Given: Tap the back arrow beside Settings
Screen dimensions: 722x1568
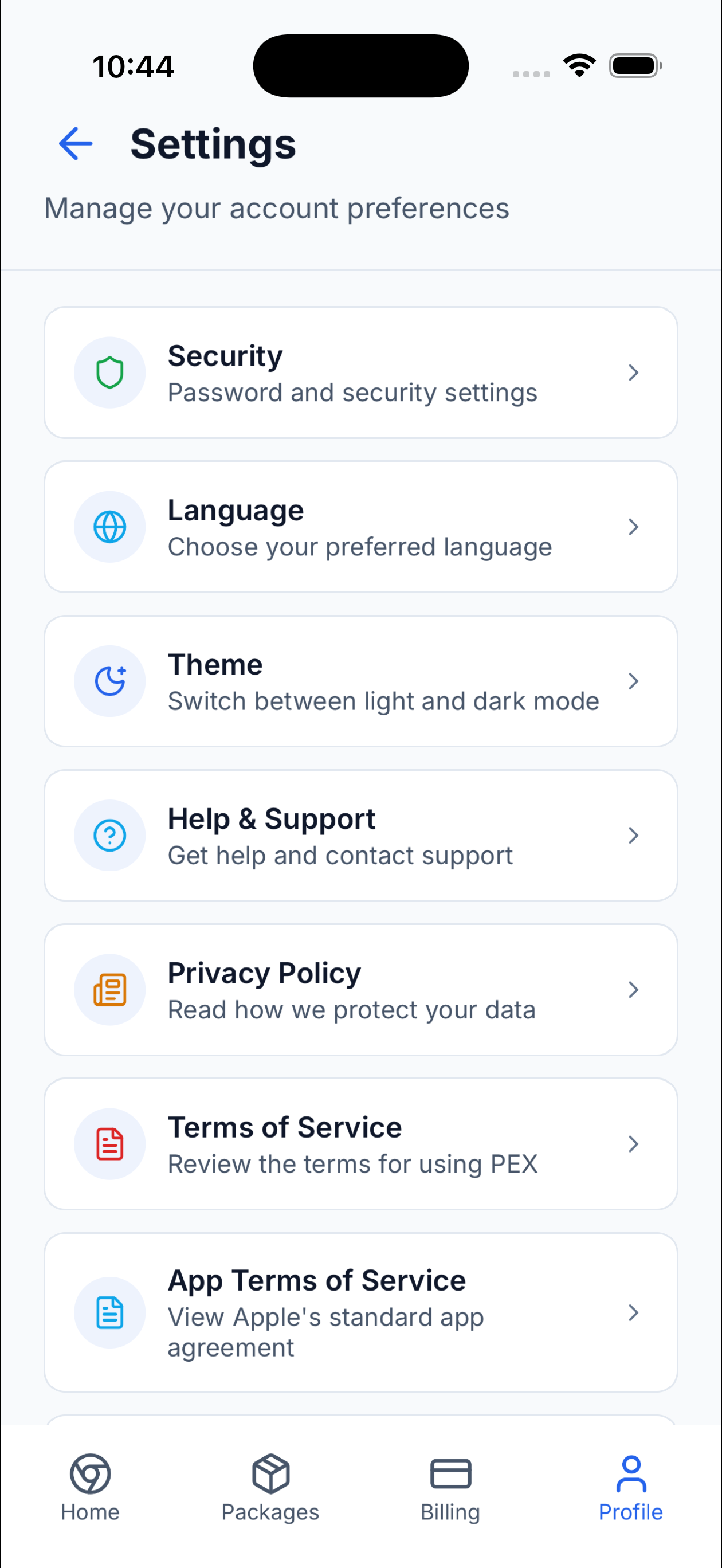Looking at the screenshot, I should (76, 144).
